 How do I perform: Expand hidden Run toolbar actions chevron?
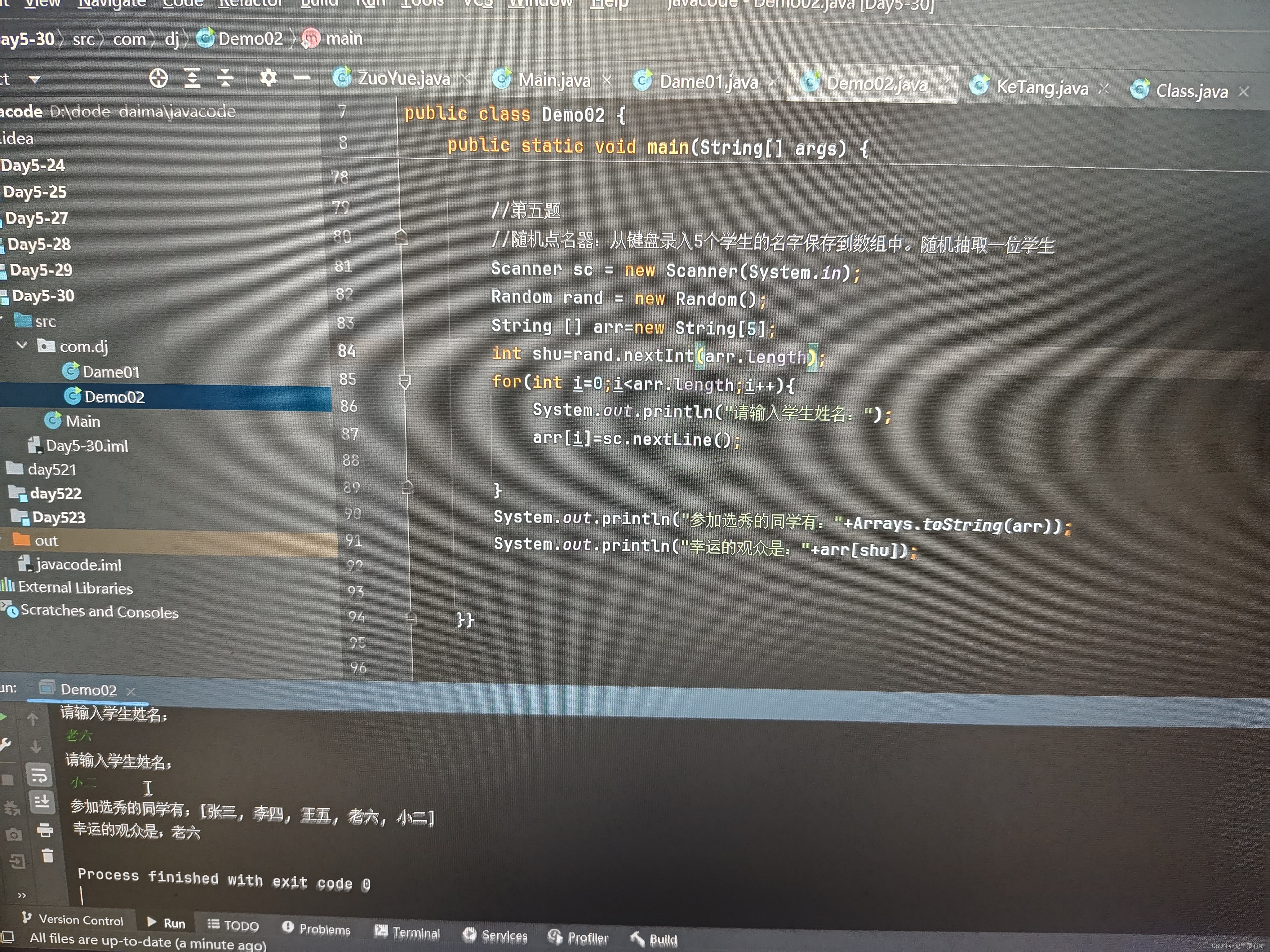tap(22, 895)
